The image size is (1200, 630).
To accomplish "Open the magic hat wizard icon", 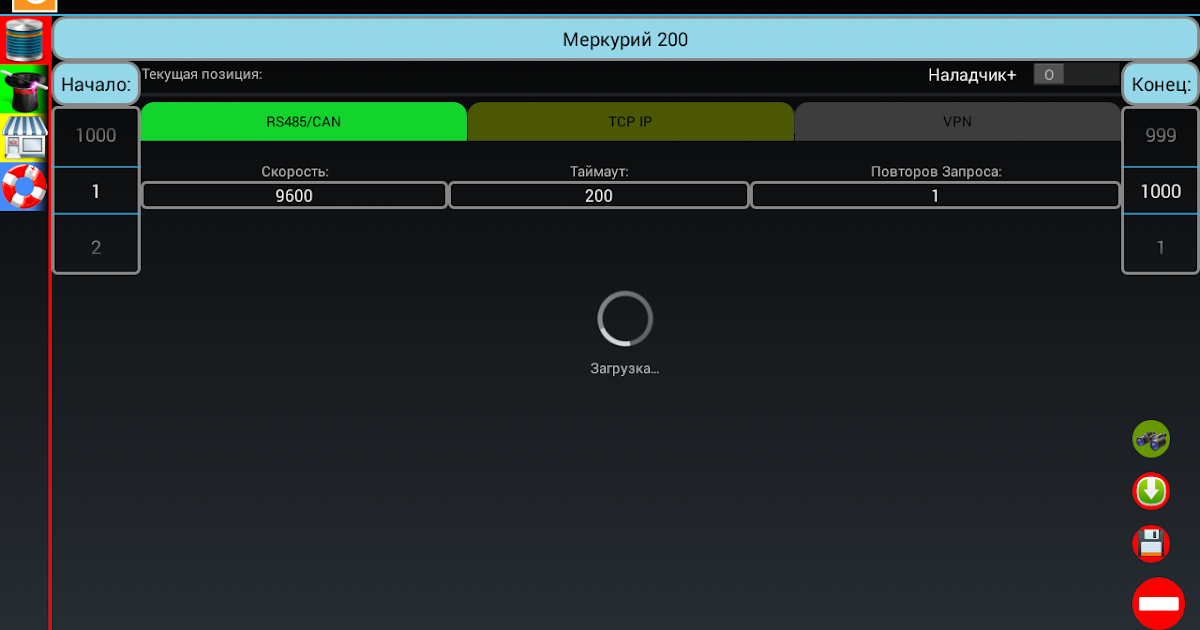I will pyautogui.click(x=24, y=90).
